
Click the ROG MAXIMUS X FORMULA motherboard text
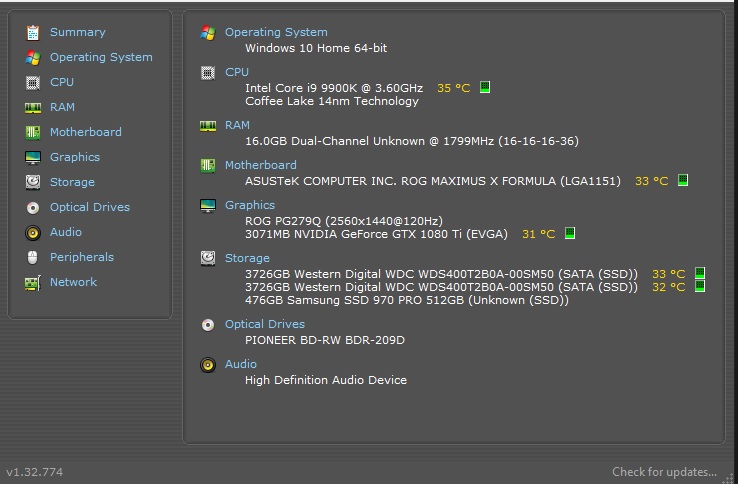click(x=433, y=181)
